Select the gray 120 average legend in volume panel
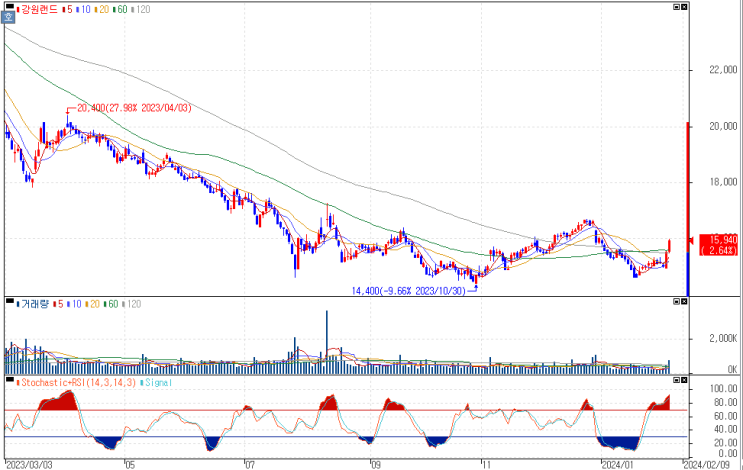This screenshot has width=743, height=470. pyautogui.click(x=134, y=304)
